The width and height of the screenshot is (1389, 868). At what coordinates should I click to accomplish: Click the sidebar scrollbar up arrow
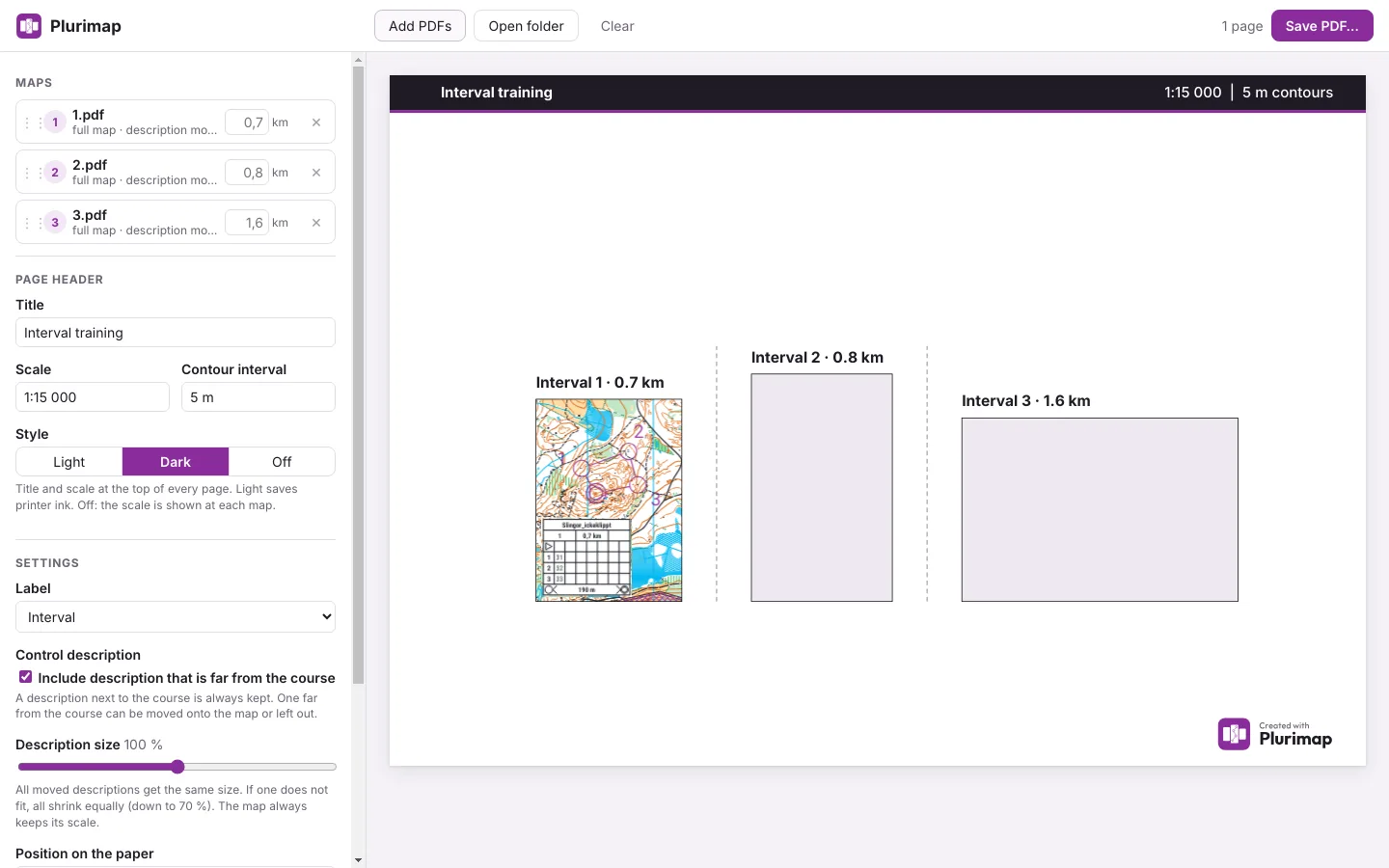point(359,60)
